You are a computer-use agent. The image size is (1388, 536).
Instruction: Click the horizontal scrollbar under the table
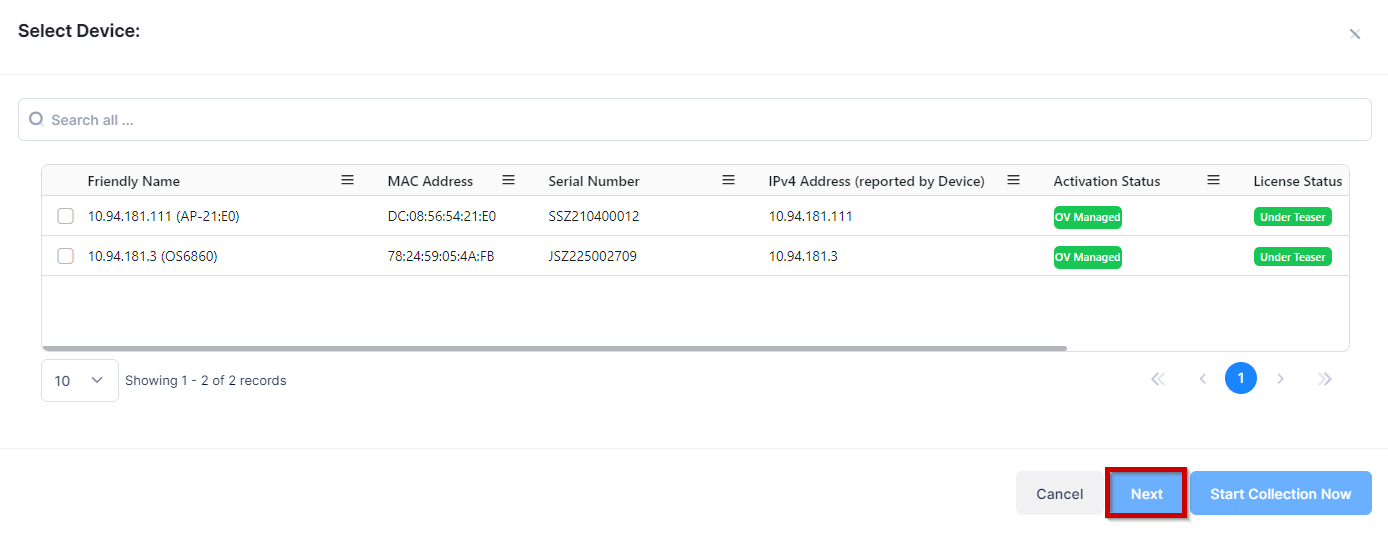pos(555,348)
